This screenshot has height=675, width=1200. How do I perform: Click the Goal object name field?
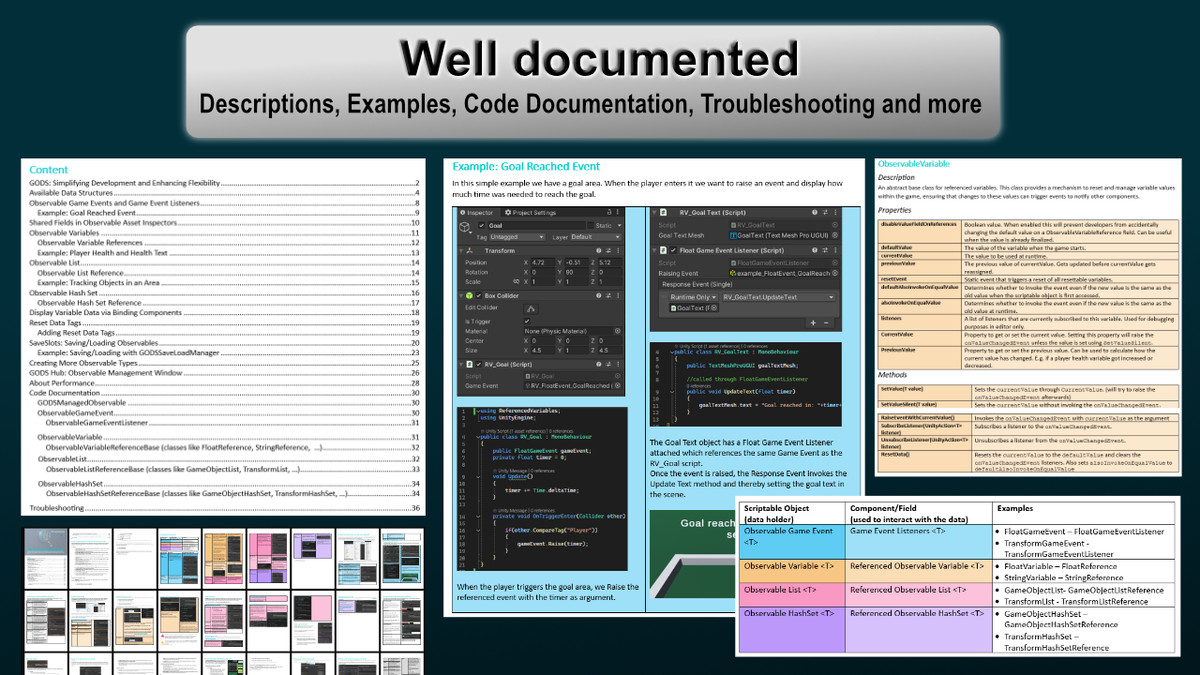(536, 225)
